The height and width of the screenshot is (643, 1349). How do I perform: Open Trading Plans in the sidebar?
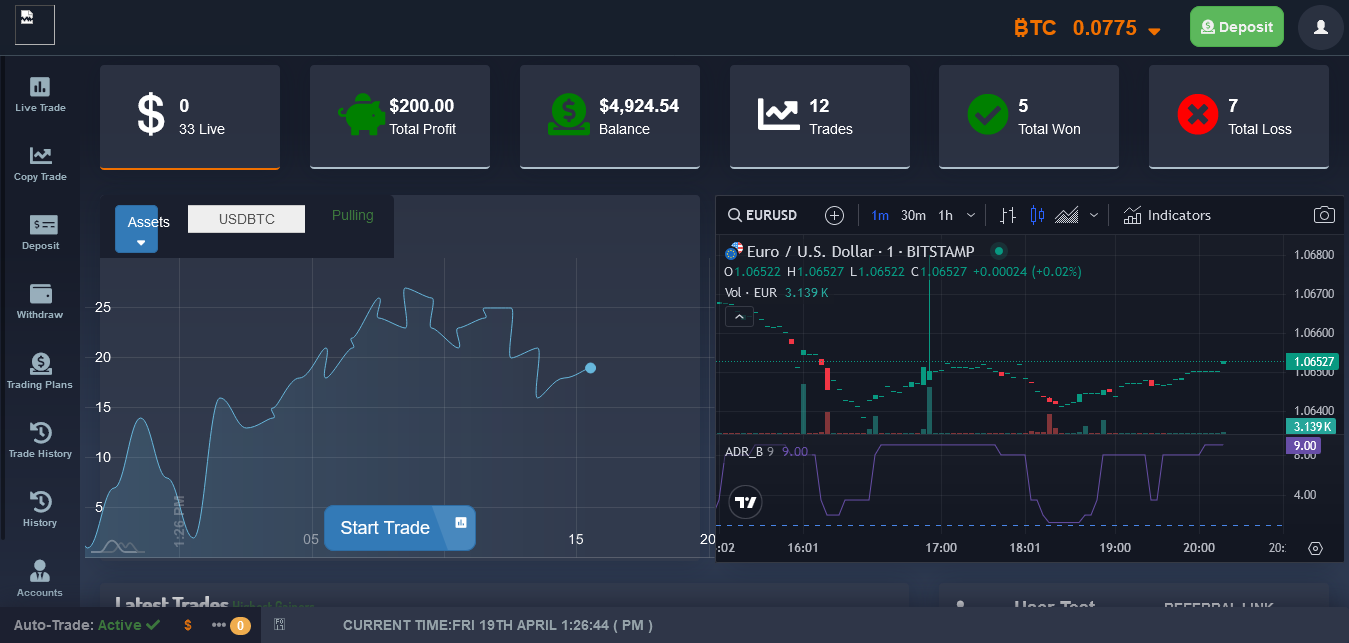pos(40,370)
